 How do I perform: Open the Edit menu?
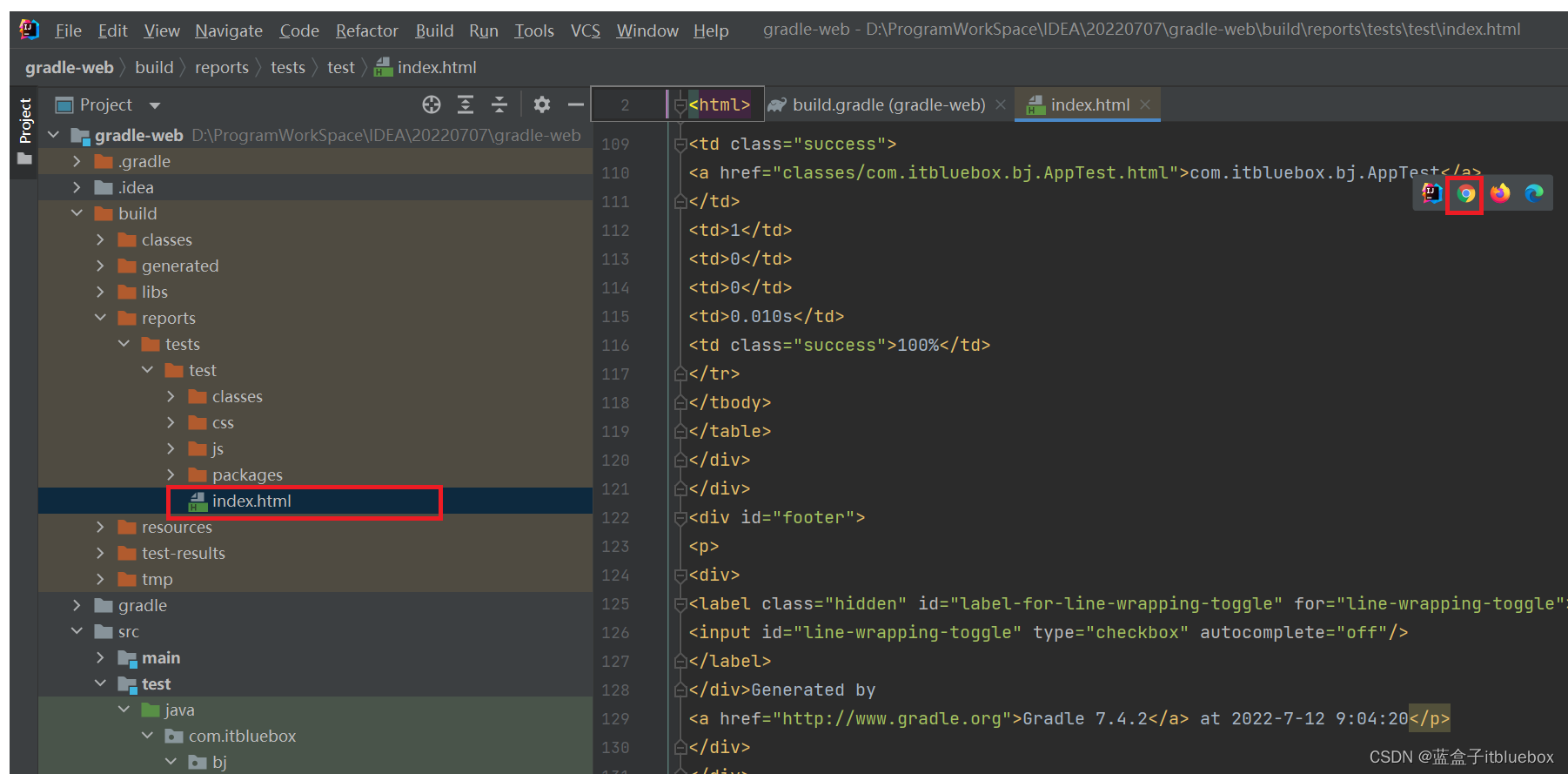(x=112, y=31)
